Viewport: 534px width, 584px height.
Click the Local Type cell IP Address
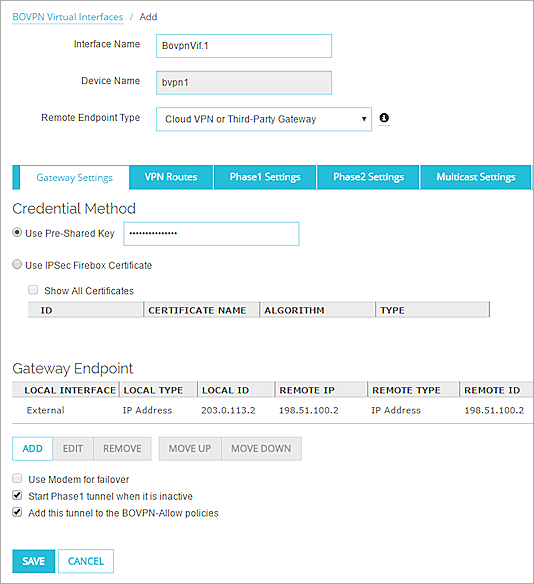tap(147, 410)
